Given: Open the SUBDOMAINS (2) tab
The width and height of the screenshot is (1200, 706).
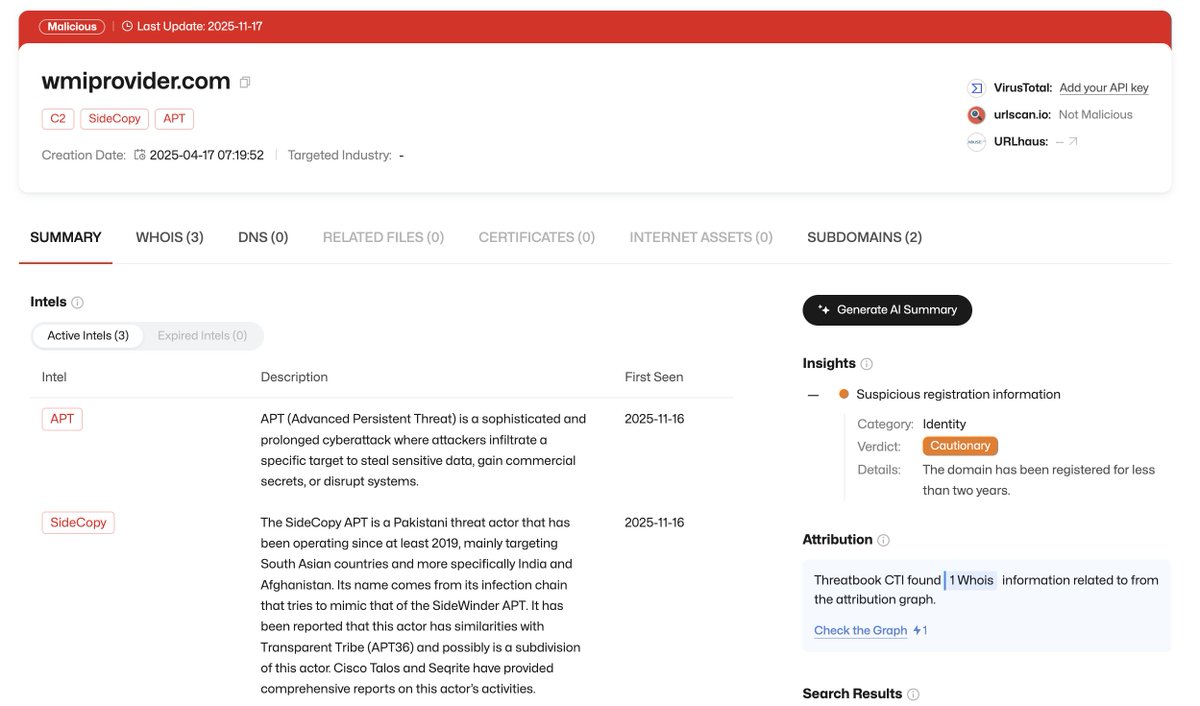Looking at the screenshot, I should pyautogui.click(x=865, y=237).
